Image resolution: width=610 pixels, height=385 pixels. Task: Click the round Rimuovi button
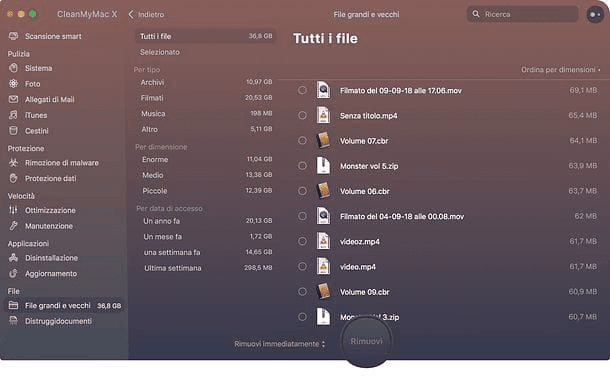coord(366,341)
